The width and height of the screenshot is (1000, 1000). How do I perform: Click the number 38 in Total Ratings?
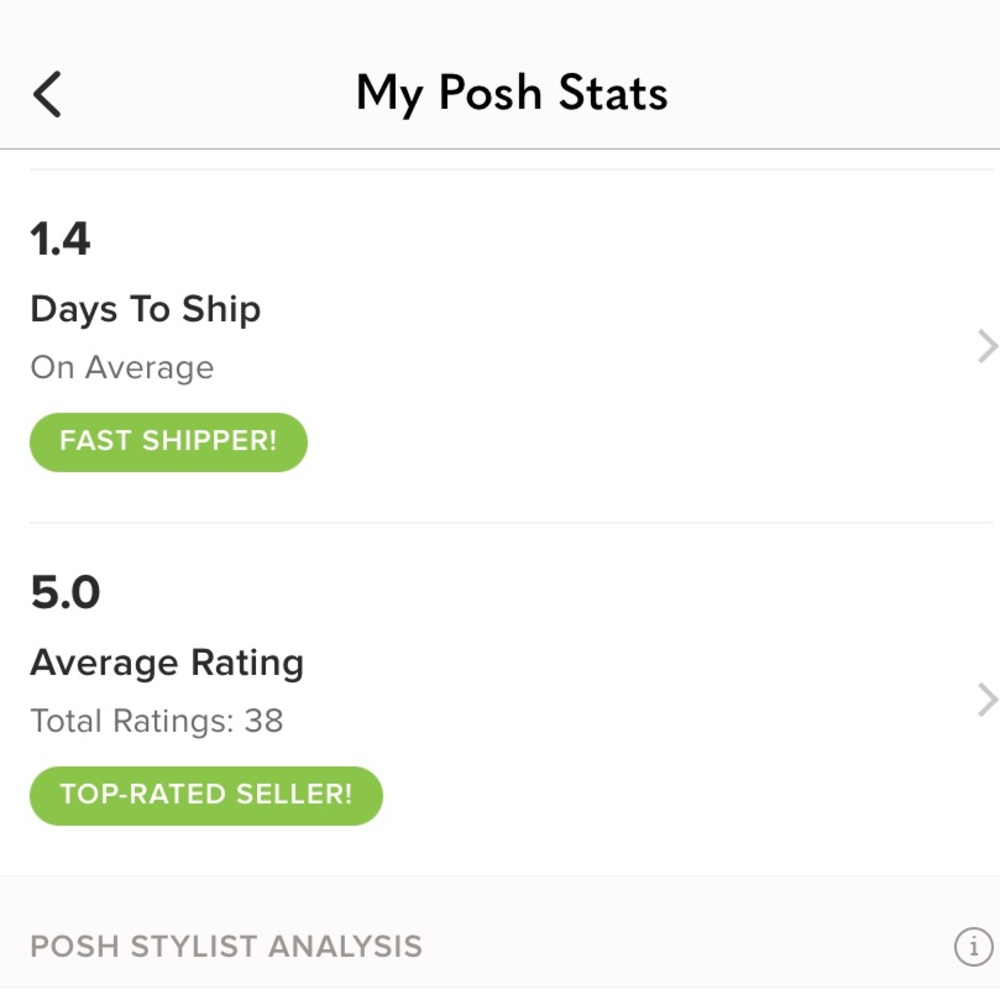point(263,721)
